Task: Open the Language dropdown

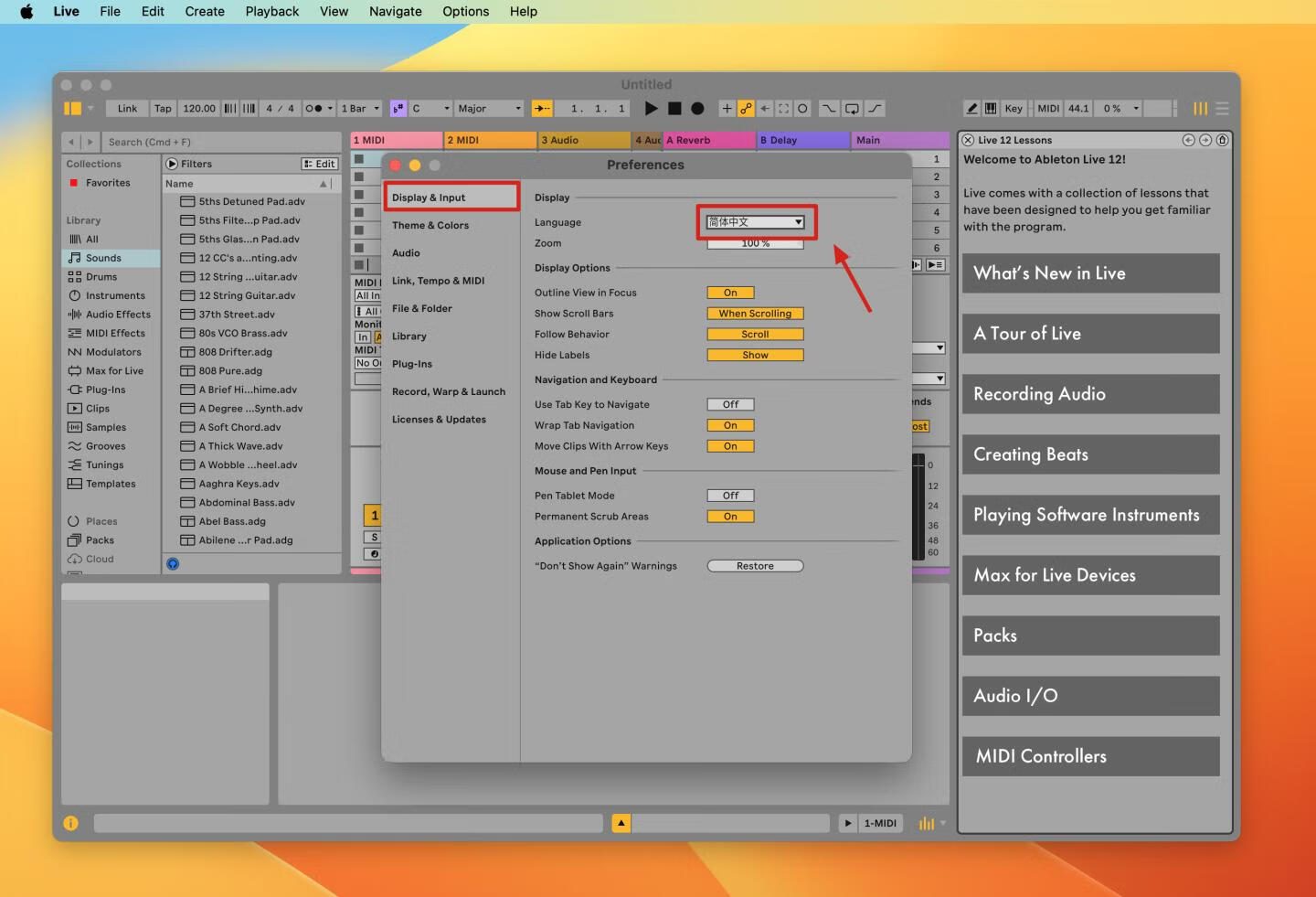Action: coord(755,222)
